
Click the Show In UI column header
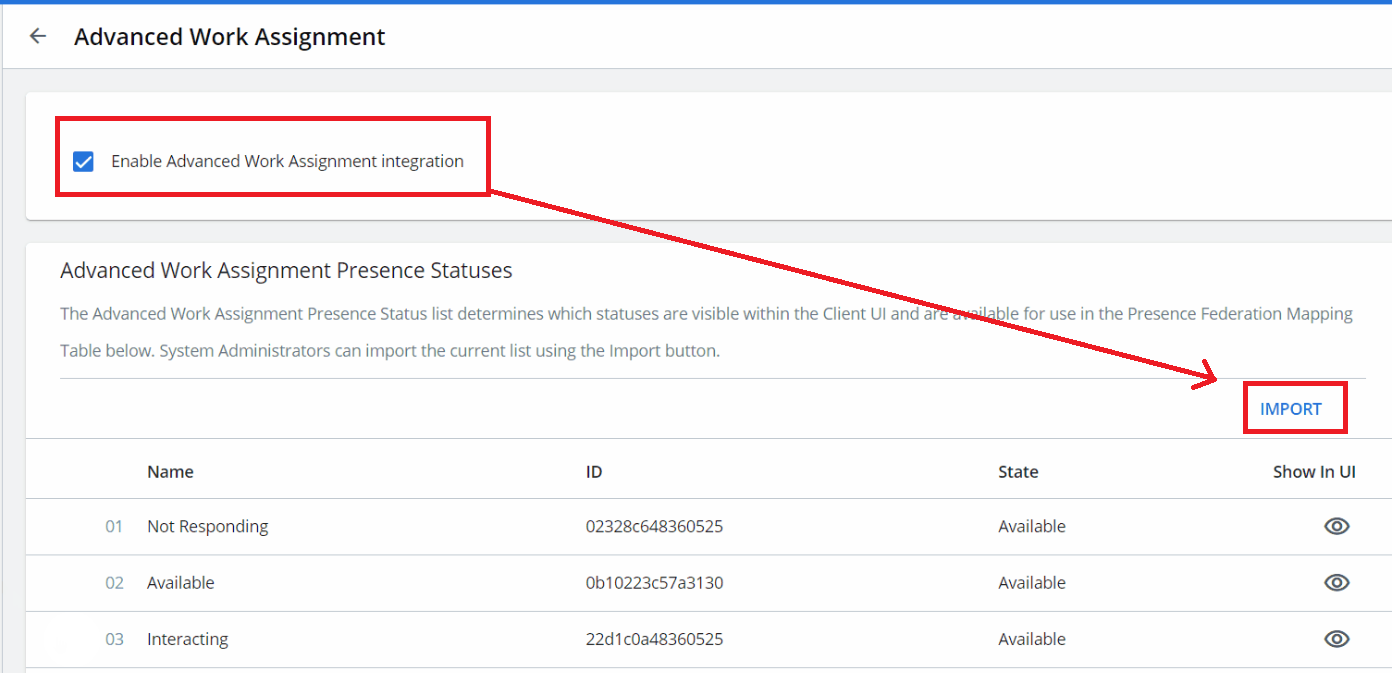tap(1314, 472)
